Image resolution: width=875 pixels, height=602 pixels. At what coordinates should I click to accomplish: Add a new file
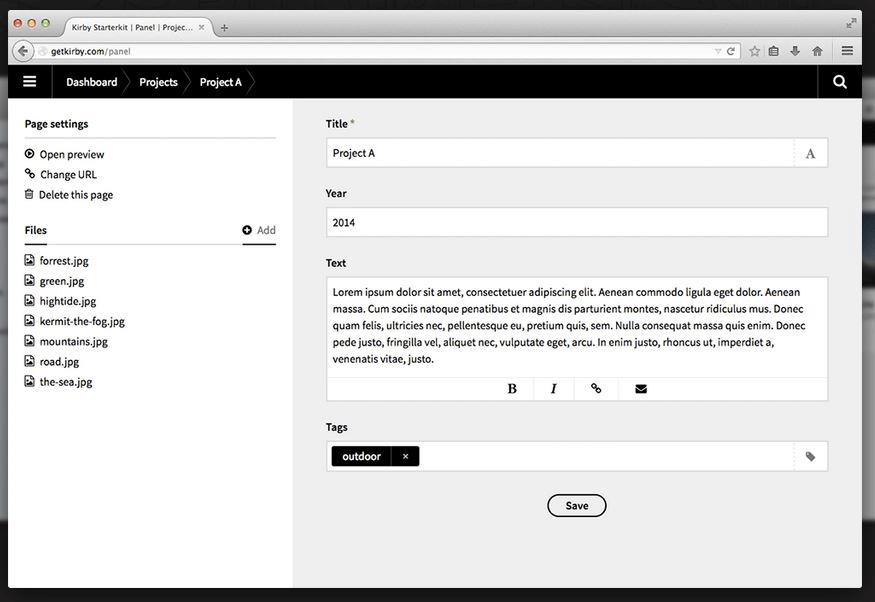coord(259,230)
